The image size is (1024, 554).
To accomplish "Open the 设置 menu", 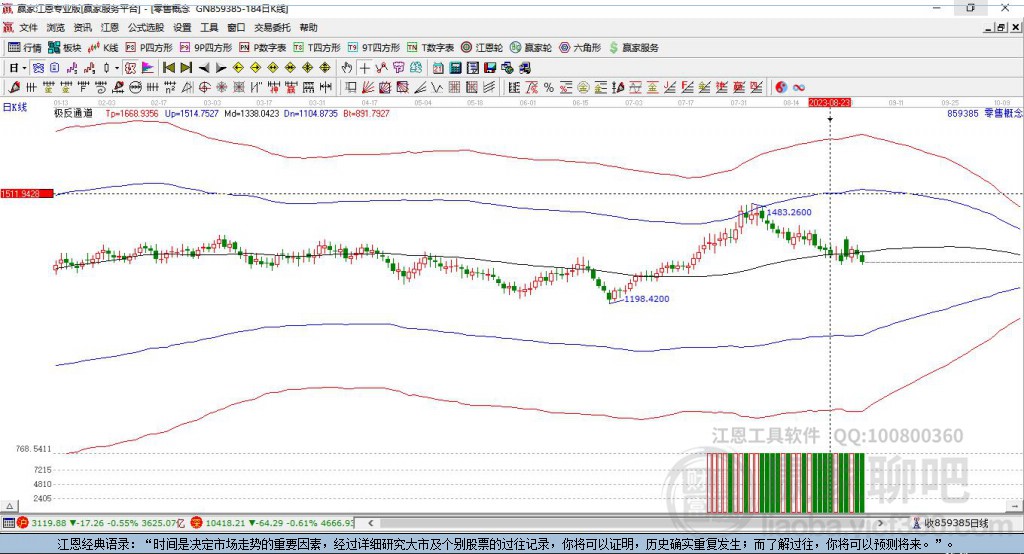I will (182, 27).
